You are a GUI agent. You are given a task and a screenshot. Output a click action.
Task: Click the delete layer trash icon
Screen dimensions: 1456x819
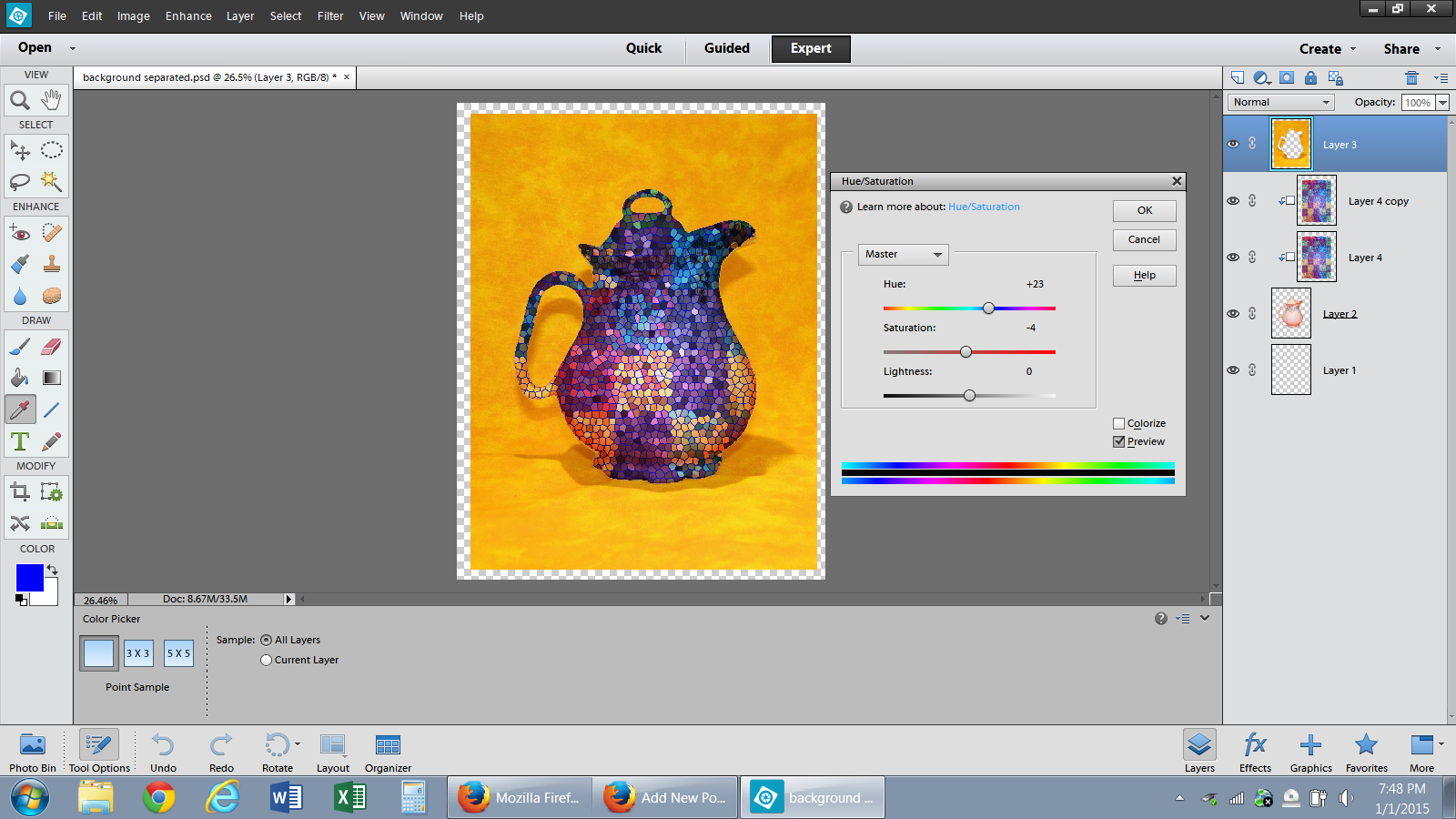click(1411, 78)
